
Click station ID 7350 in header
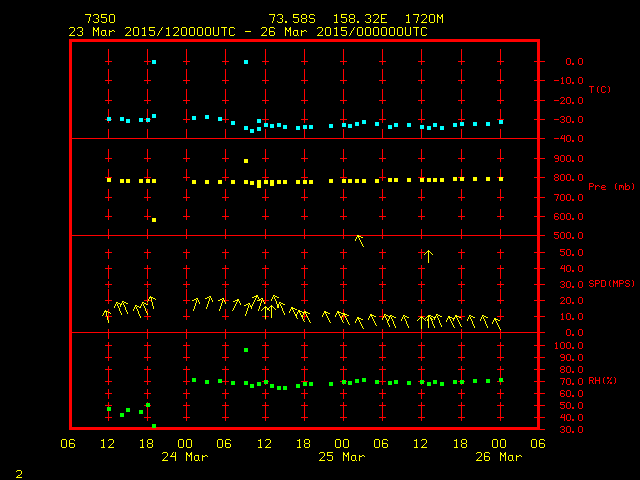click(x=99, y=19)
